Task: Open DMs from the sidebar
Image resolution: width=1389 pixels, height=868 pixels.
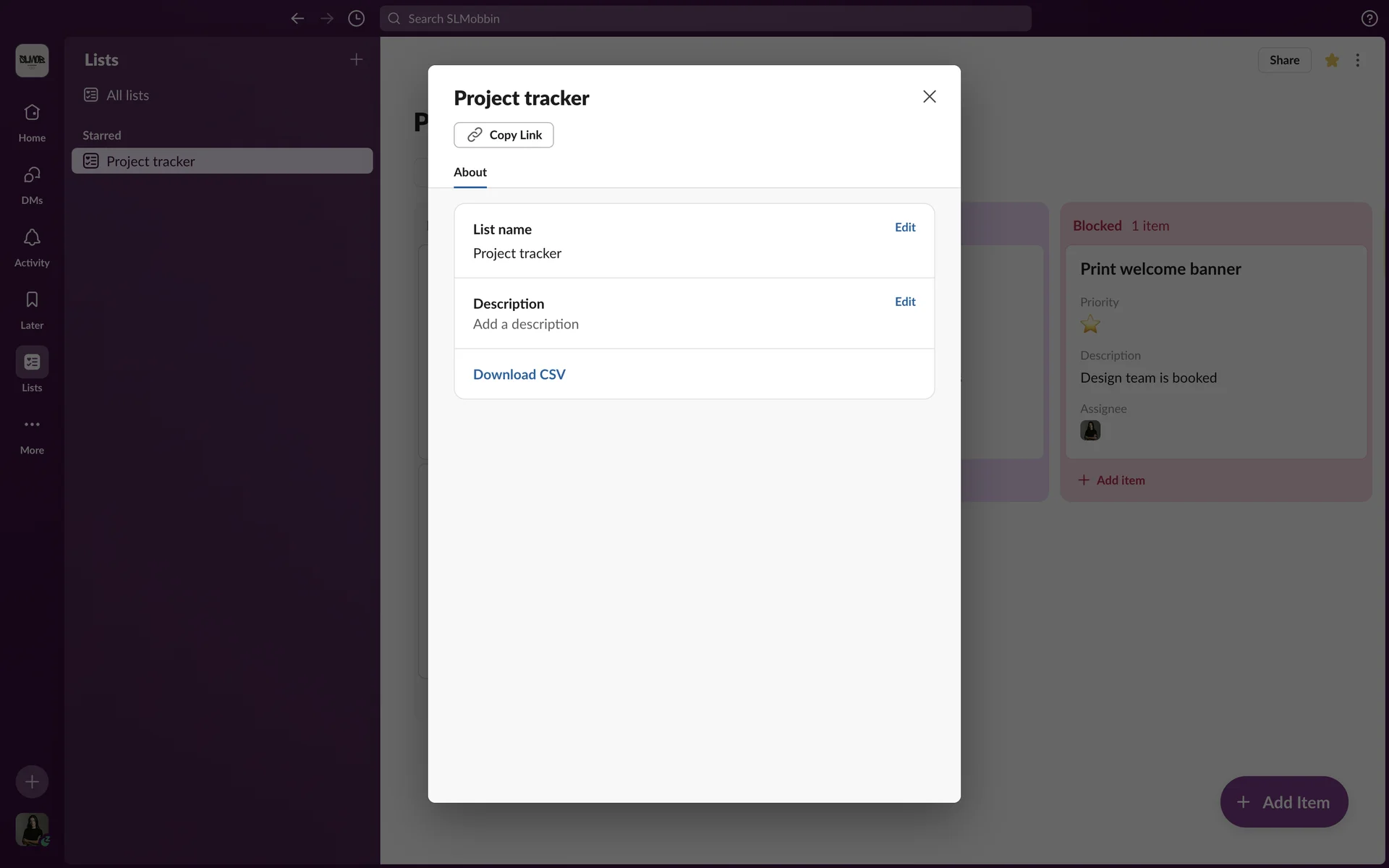Action: coord(32,176)
